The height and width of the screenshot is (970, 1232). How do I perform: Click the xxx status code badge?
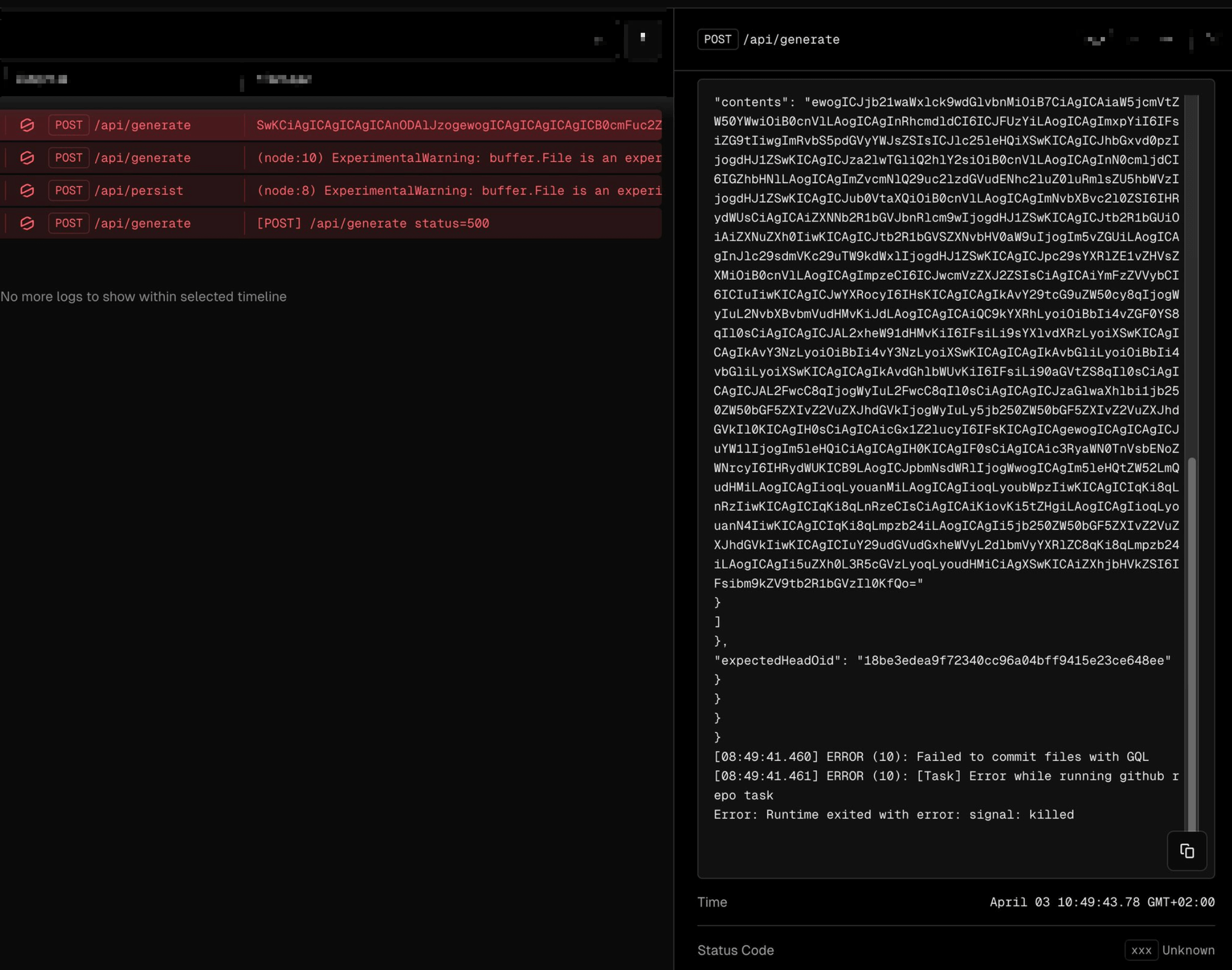click(1141, 950)
